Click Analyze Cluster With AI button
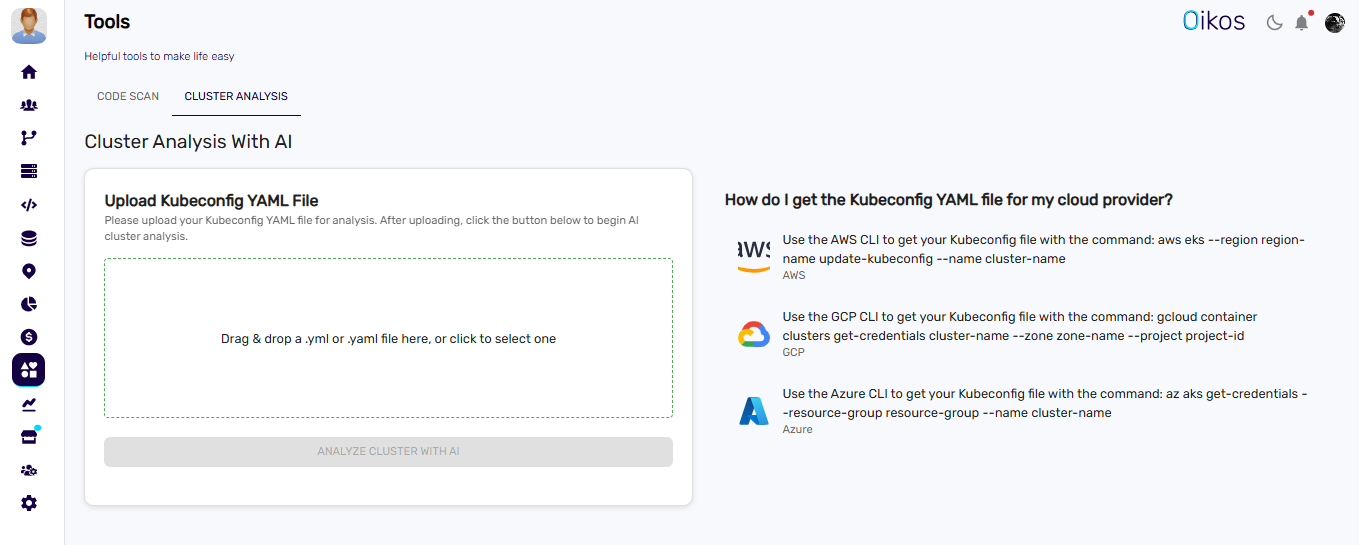1359x545 pixels. point(388,451)
